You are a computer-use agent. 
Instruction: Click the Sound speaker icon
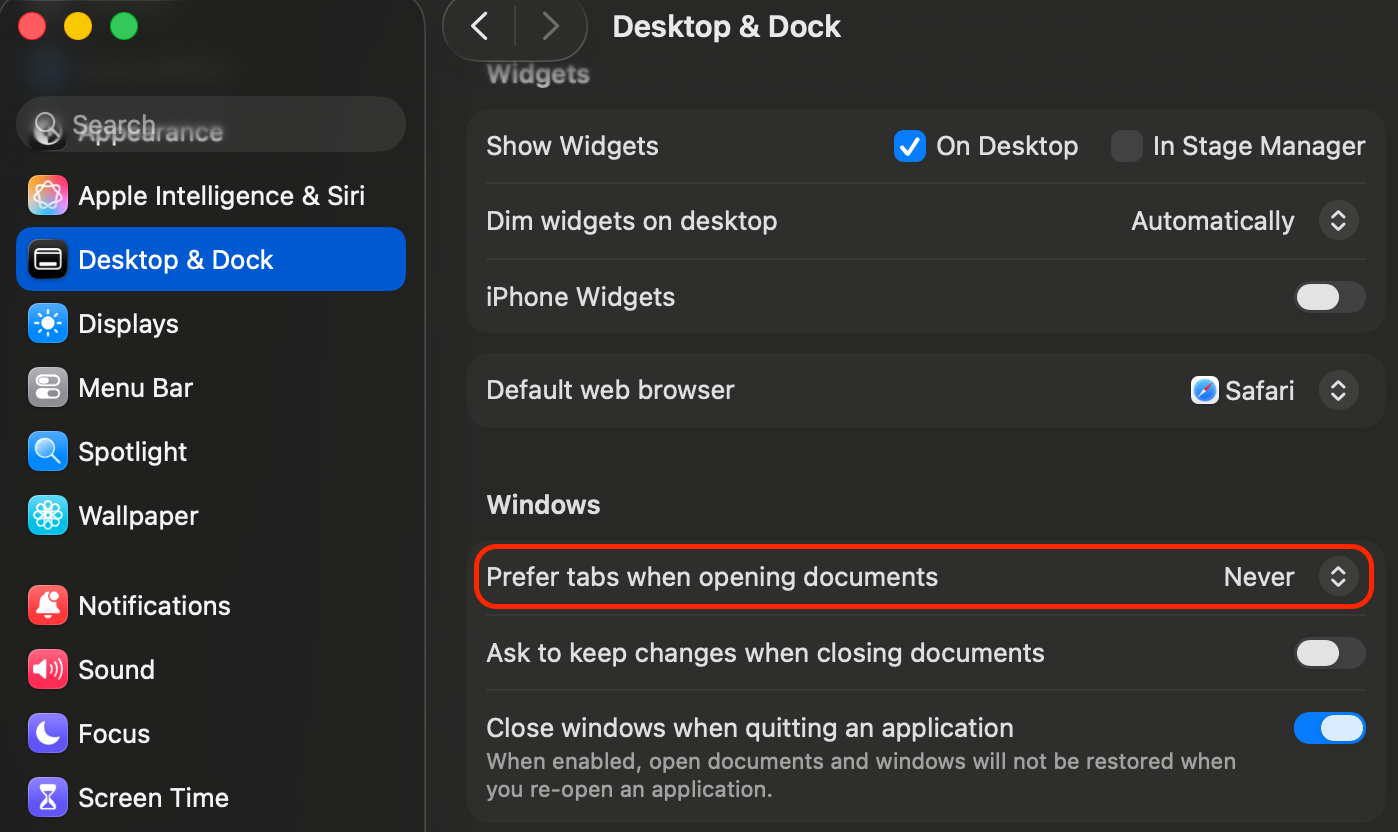pyautogui.click(x=48, y=670)
